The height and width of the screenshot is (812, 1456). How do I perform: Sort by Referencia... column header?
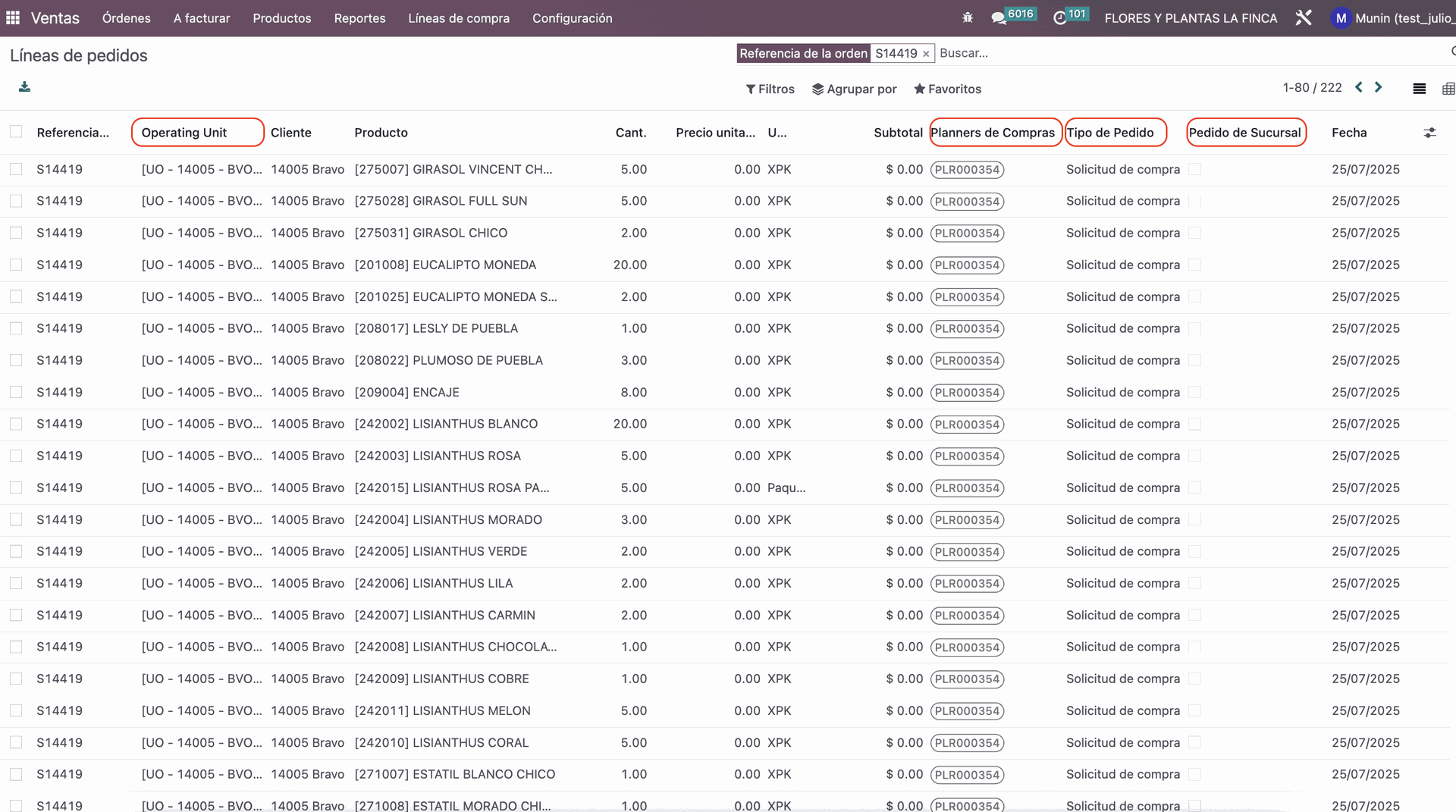point(73,133)
